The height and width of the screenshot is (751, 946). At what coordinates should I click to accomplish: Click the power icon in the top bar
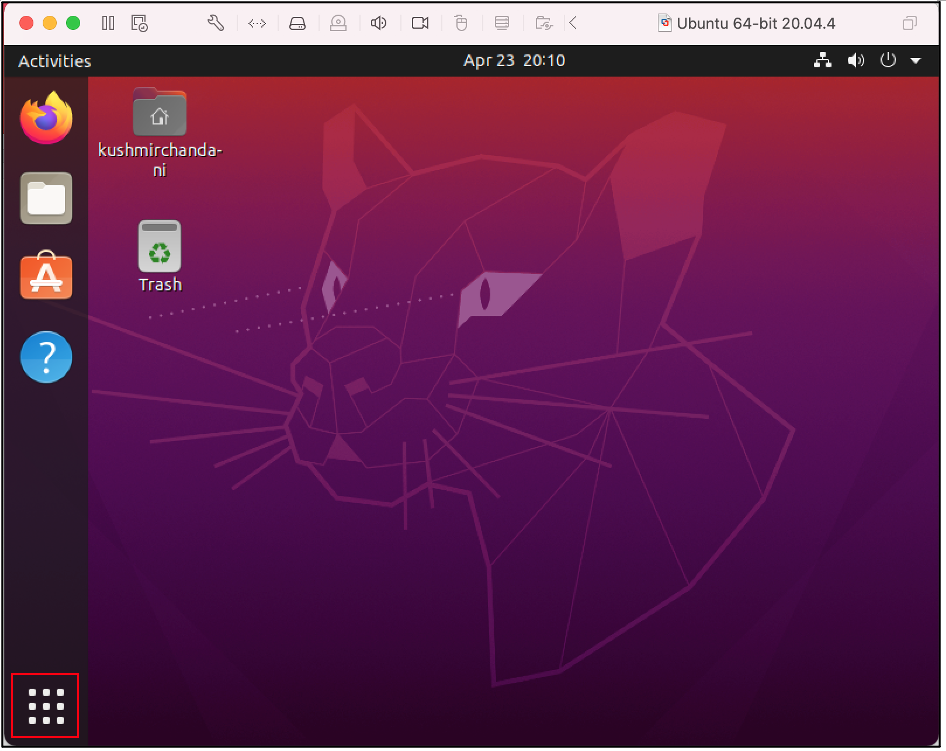888,60
